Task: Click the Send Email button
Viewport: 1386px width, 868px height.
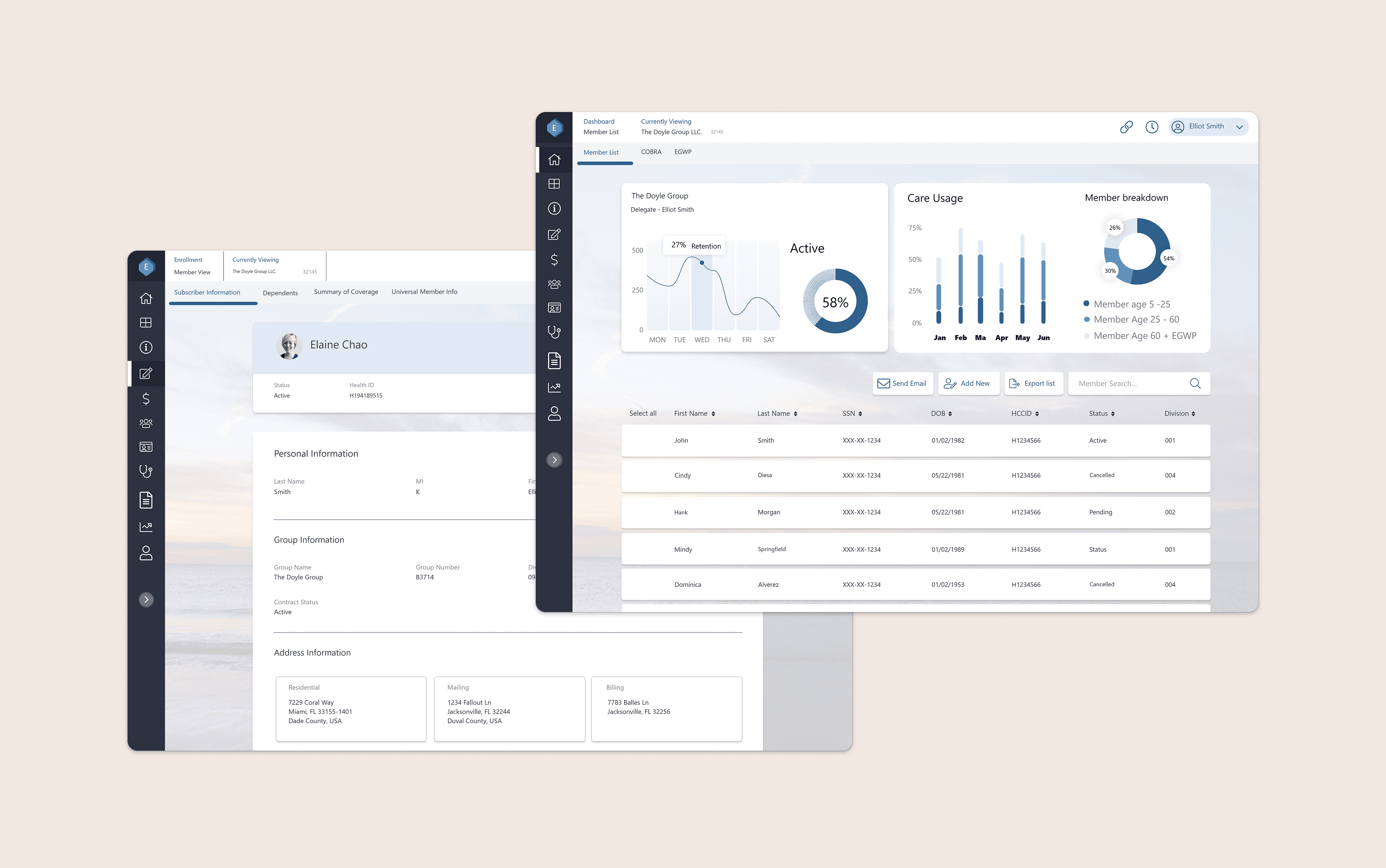Action: click(x=902, y=384)
